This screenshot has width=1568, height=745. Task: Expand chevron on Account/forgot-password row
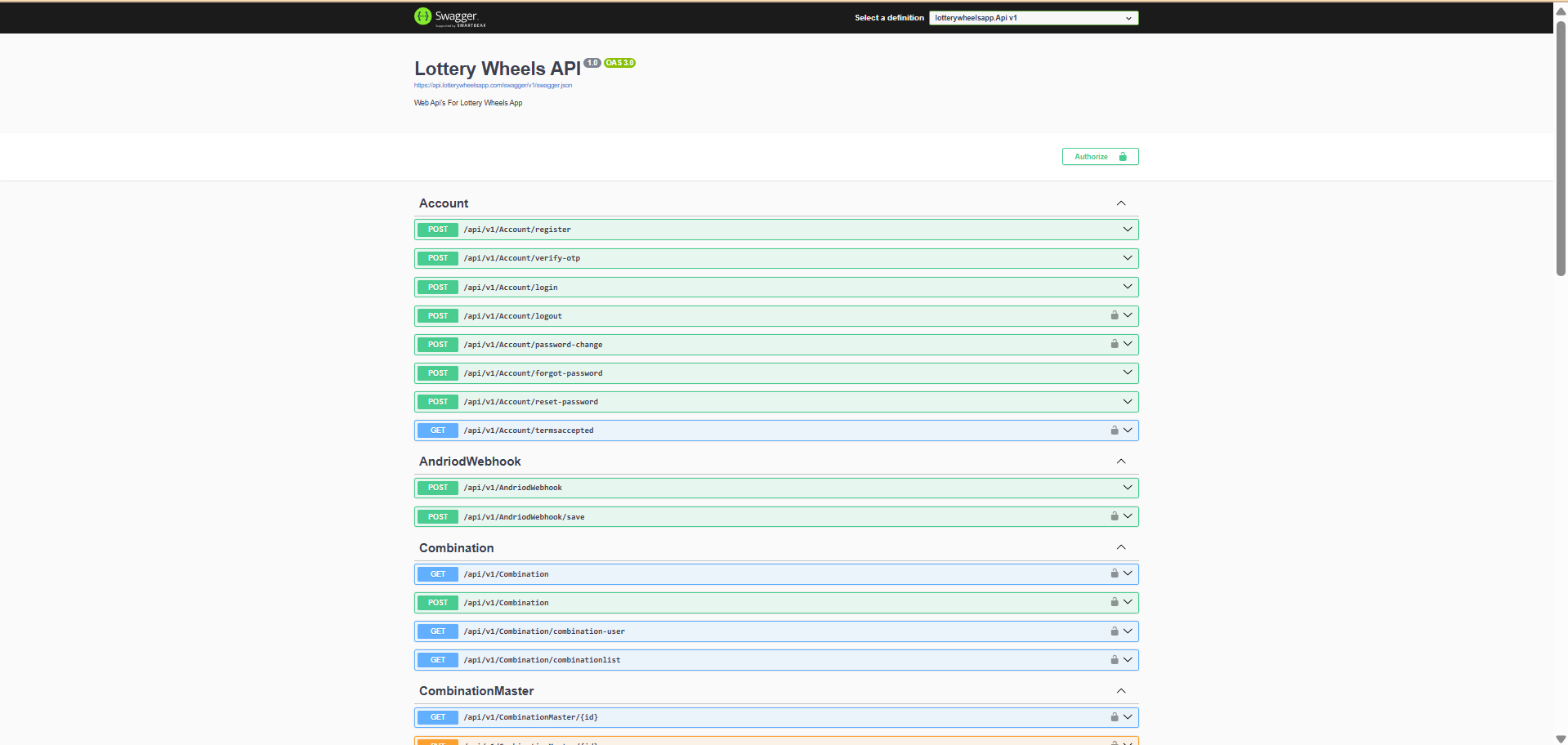[1128, 372]
